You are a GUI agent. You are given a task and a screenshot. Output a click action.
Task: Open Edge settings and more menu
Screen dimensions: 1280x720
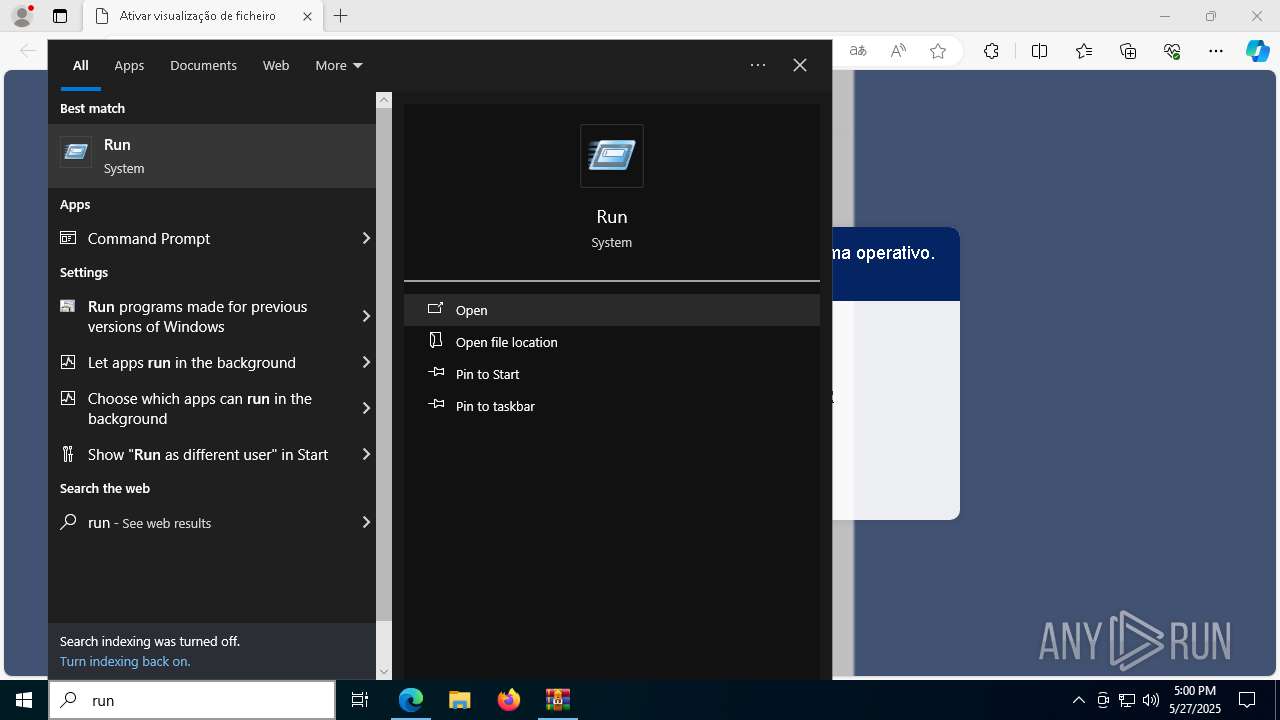(x=1216, y=51)
